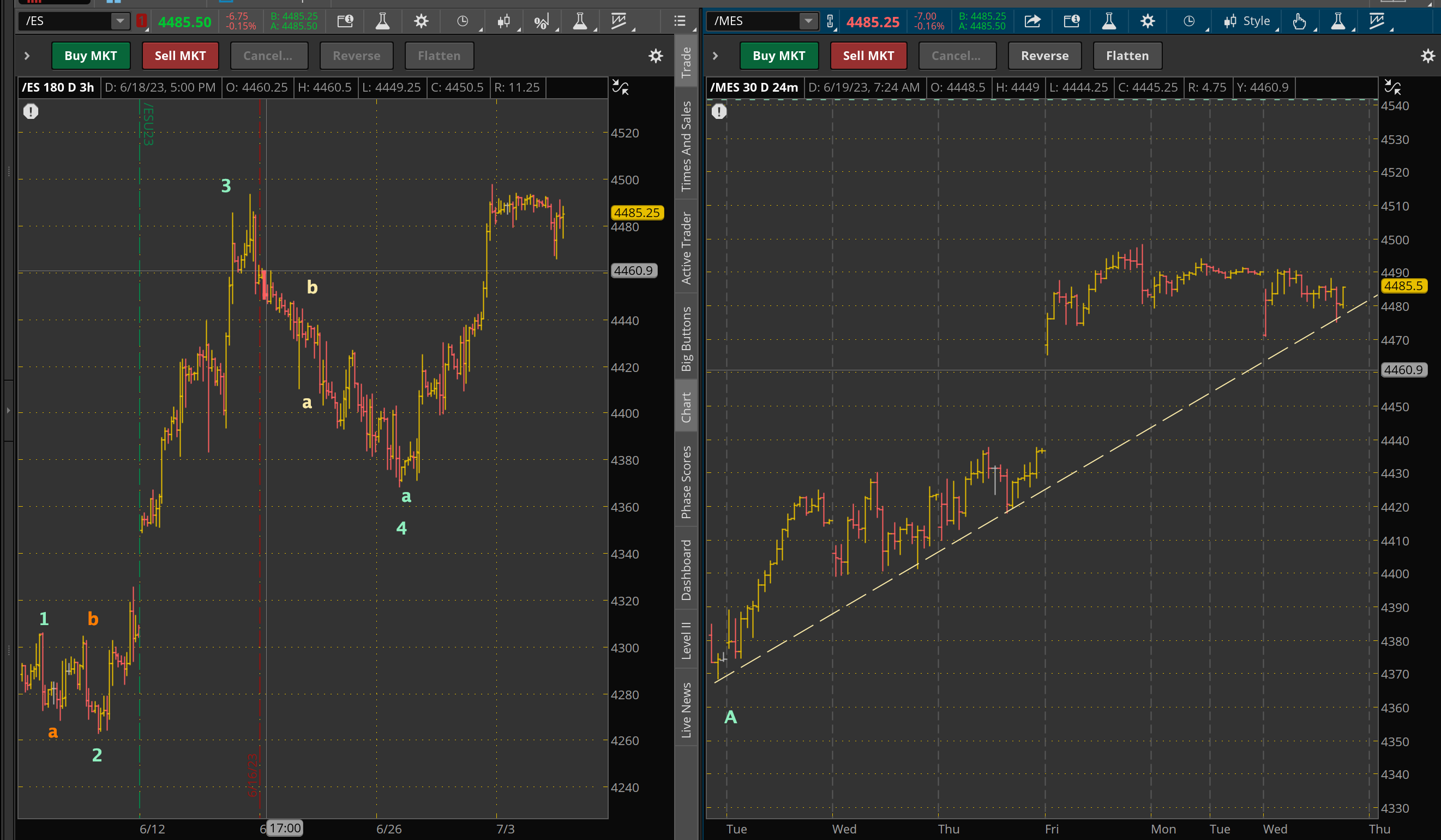Click Buy MKT on the /MES panel

tap(779, 56)
